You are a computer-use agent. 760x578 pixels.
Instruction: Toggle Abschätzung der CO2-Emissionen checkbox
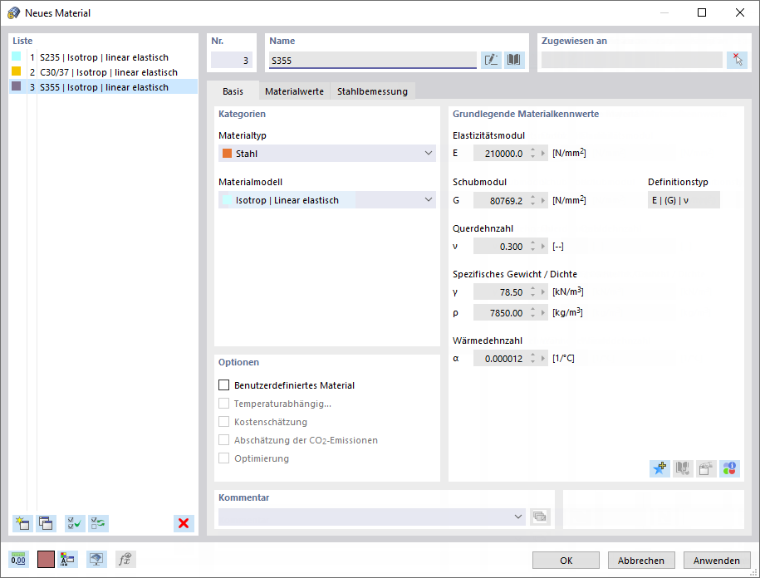click(223, 440)
